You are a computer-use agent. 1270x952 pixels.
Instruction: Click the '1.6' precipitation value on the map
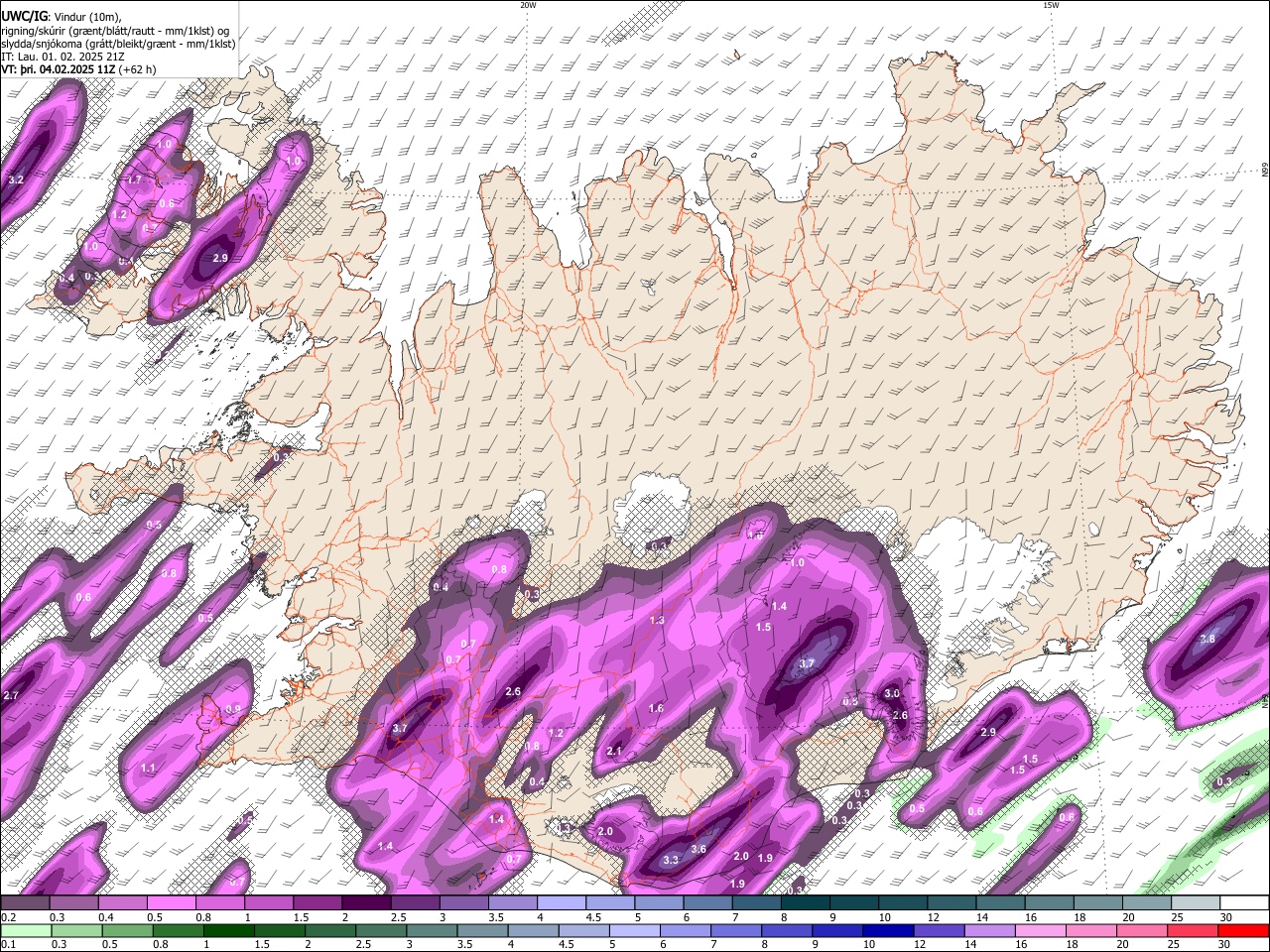point(656,709)
